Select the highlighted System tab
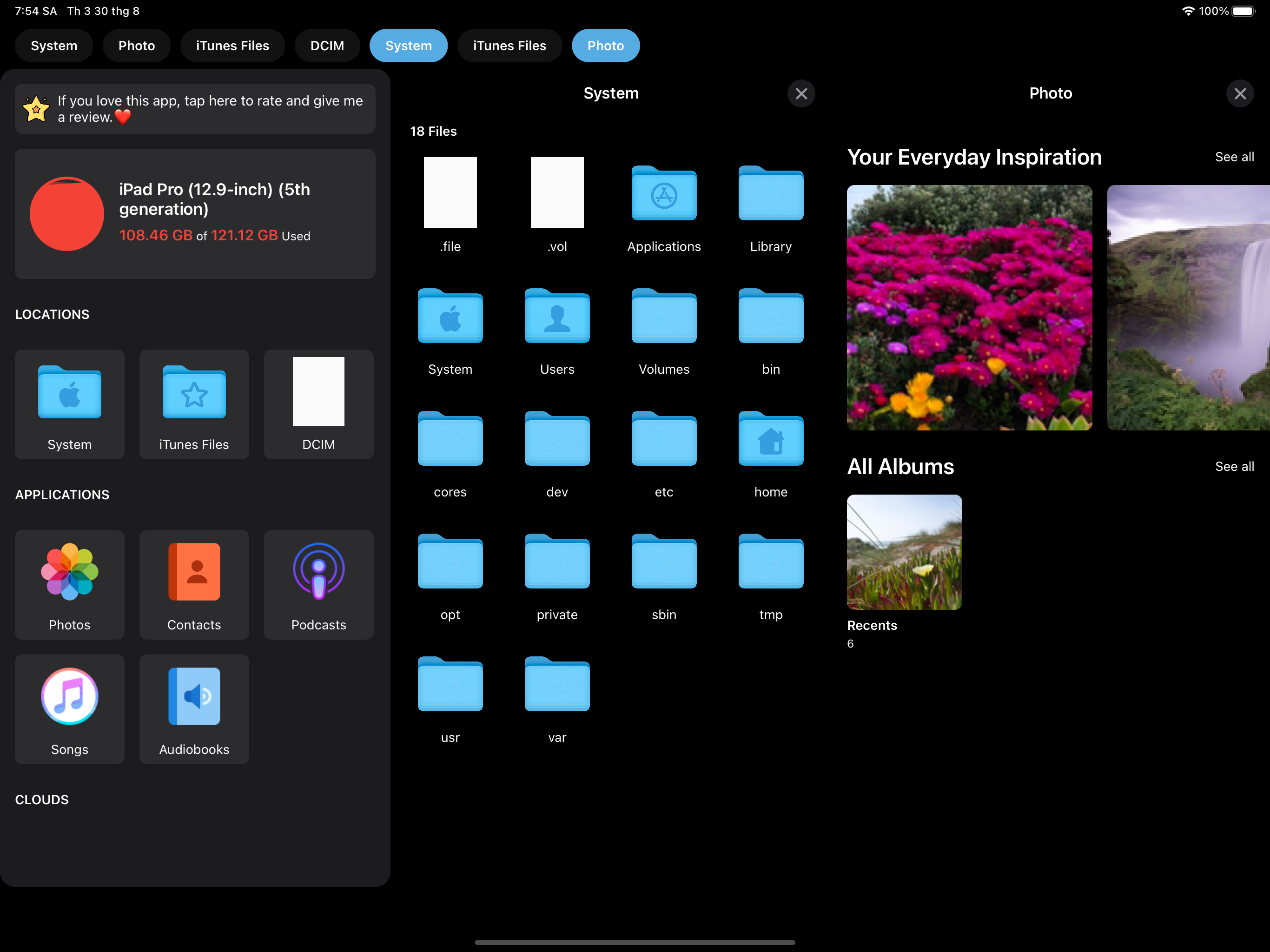Viewport: 1270px width, 952px height. tap(408, 46)
